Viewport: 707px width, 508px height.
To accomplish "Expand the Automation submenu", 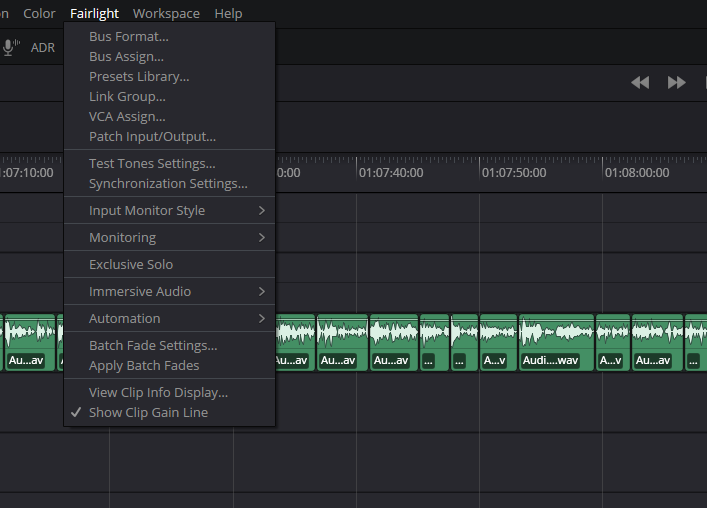I will [x=170, y=319].
